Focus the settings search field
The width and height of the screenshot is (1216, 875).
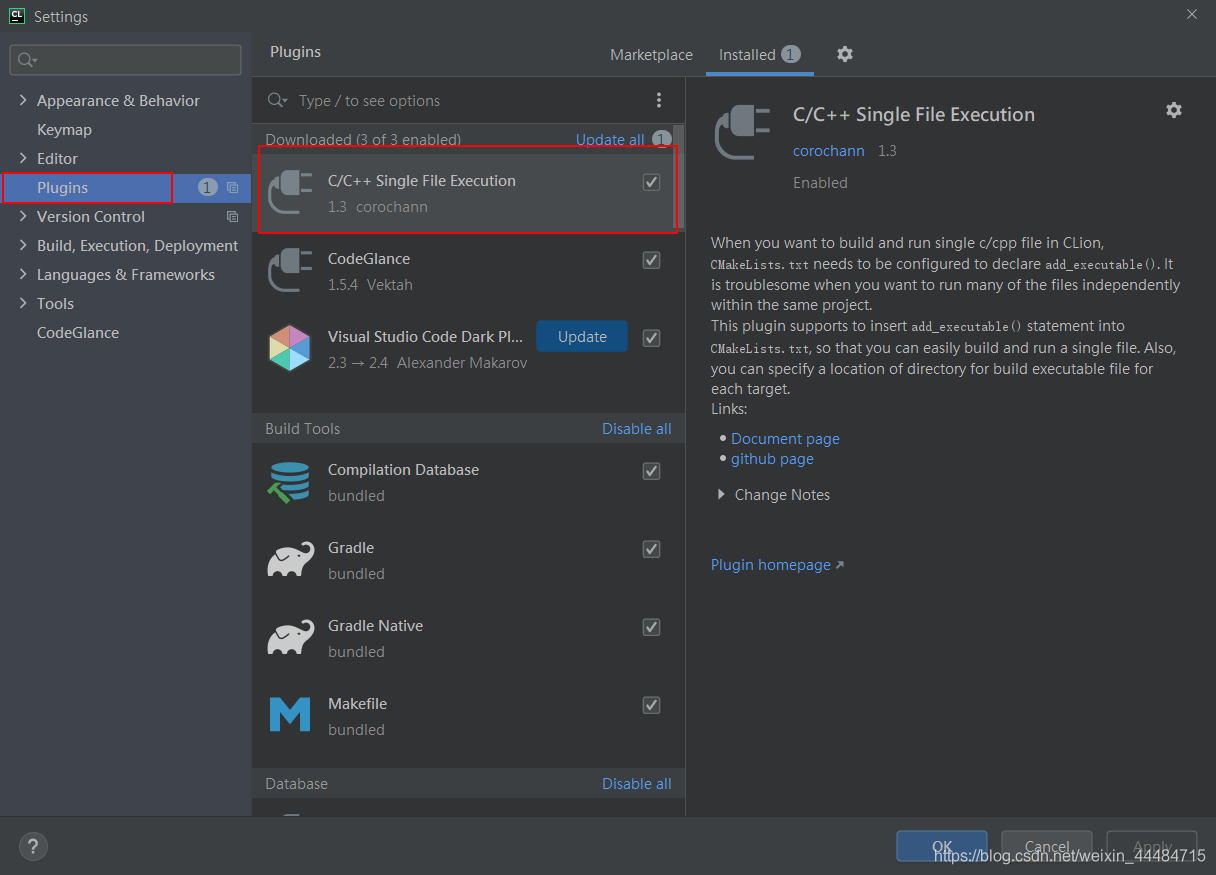click(125, 60)
